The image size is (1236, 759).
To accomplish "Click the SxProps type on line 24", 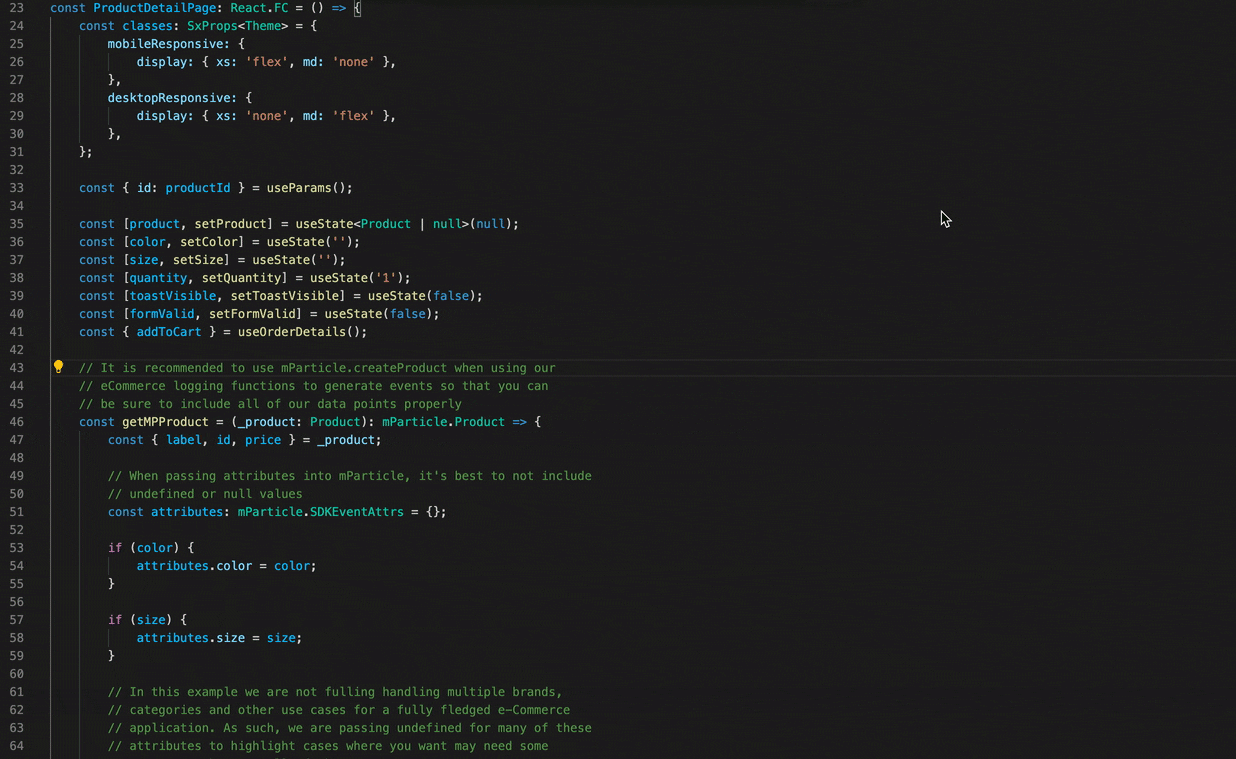I will tap(213, 26).
